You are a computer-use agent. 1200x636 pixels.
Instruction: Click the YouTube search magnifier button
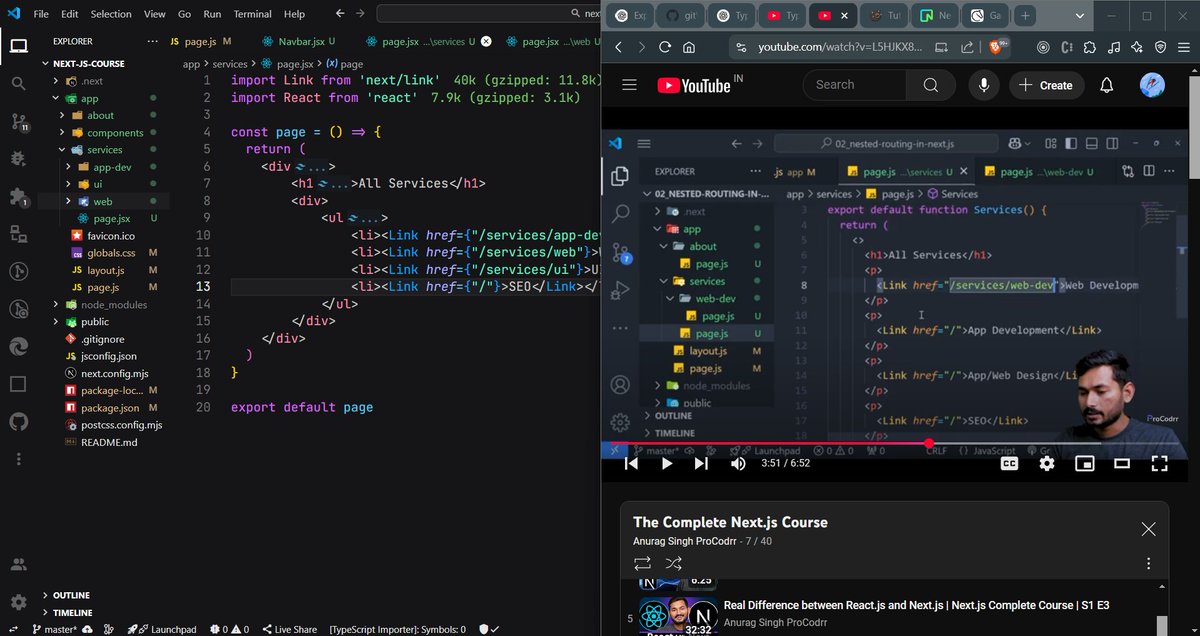(x=931, y=85)
